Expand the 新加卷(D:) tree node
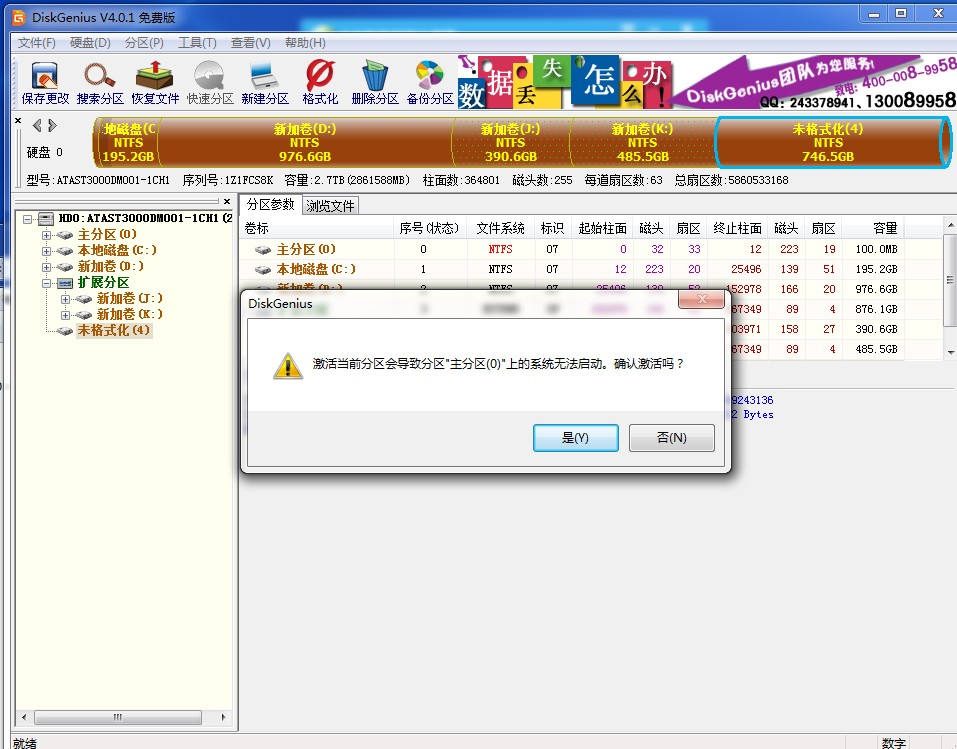 click(46, 267)
